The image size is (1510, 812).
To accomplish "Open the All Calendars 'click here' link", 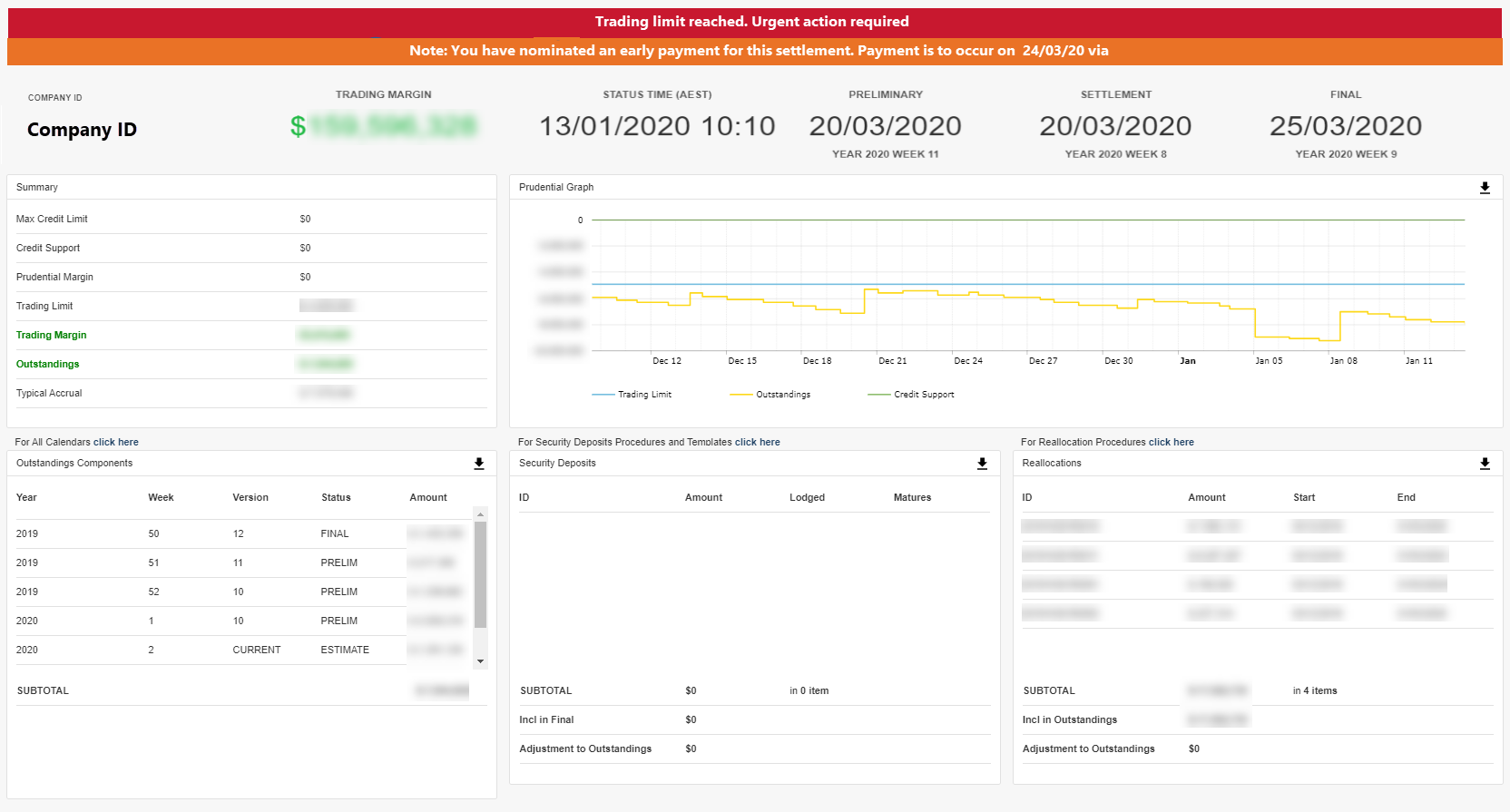I will point(116,443).
